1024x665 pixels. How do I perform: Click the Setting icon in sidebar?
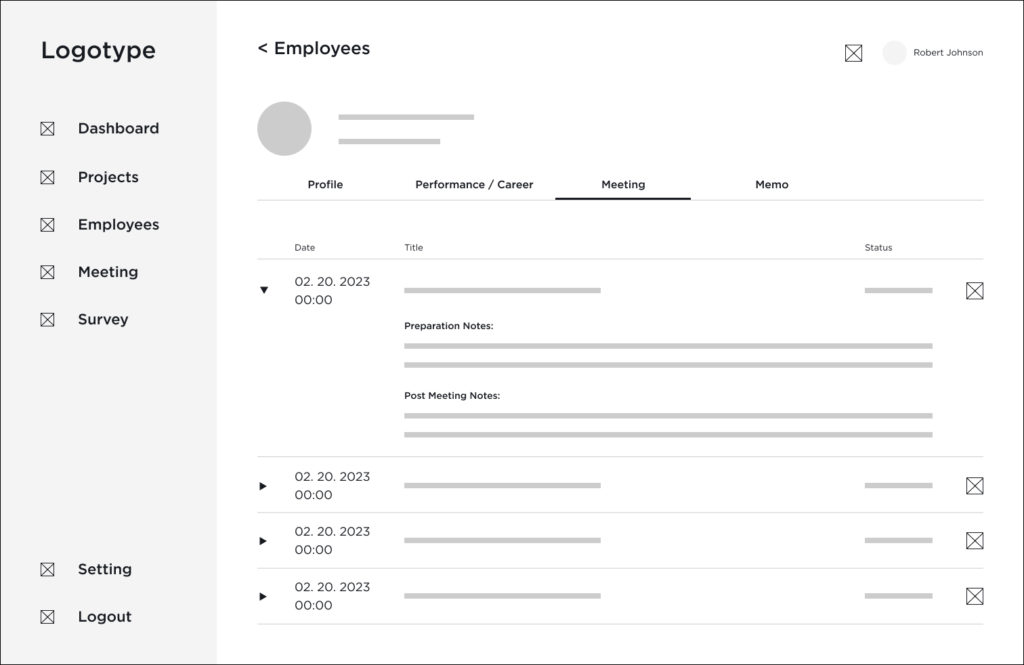(x=47, y=570)
